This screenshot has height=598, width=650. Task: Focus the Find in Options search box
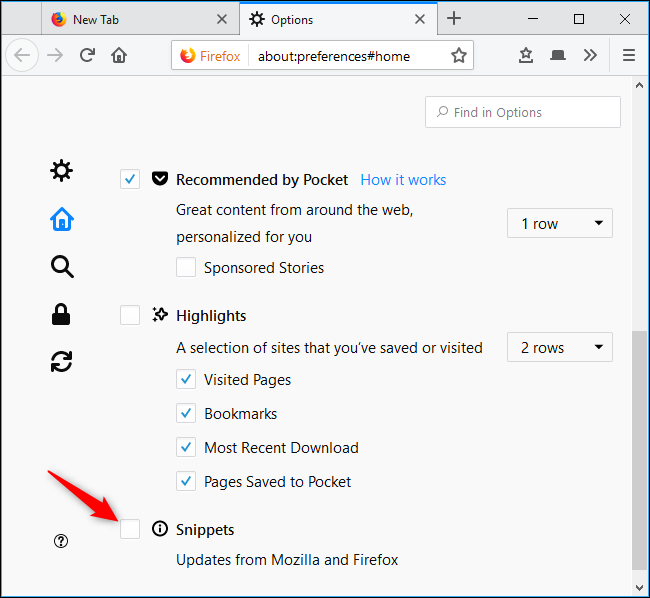coord(523,112)
